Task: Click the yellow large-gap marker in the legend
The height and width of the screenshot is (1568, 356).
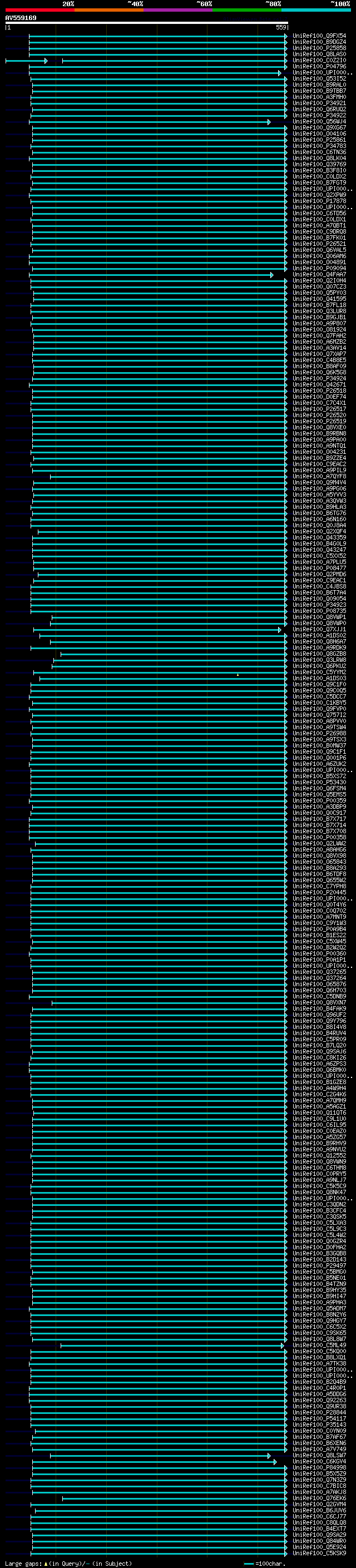Action: coord(46,1564)
